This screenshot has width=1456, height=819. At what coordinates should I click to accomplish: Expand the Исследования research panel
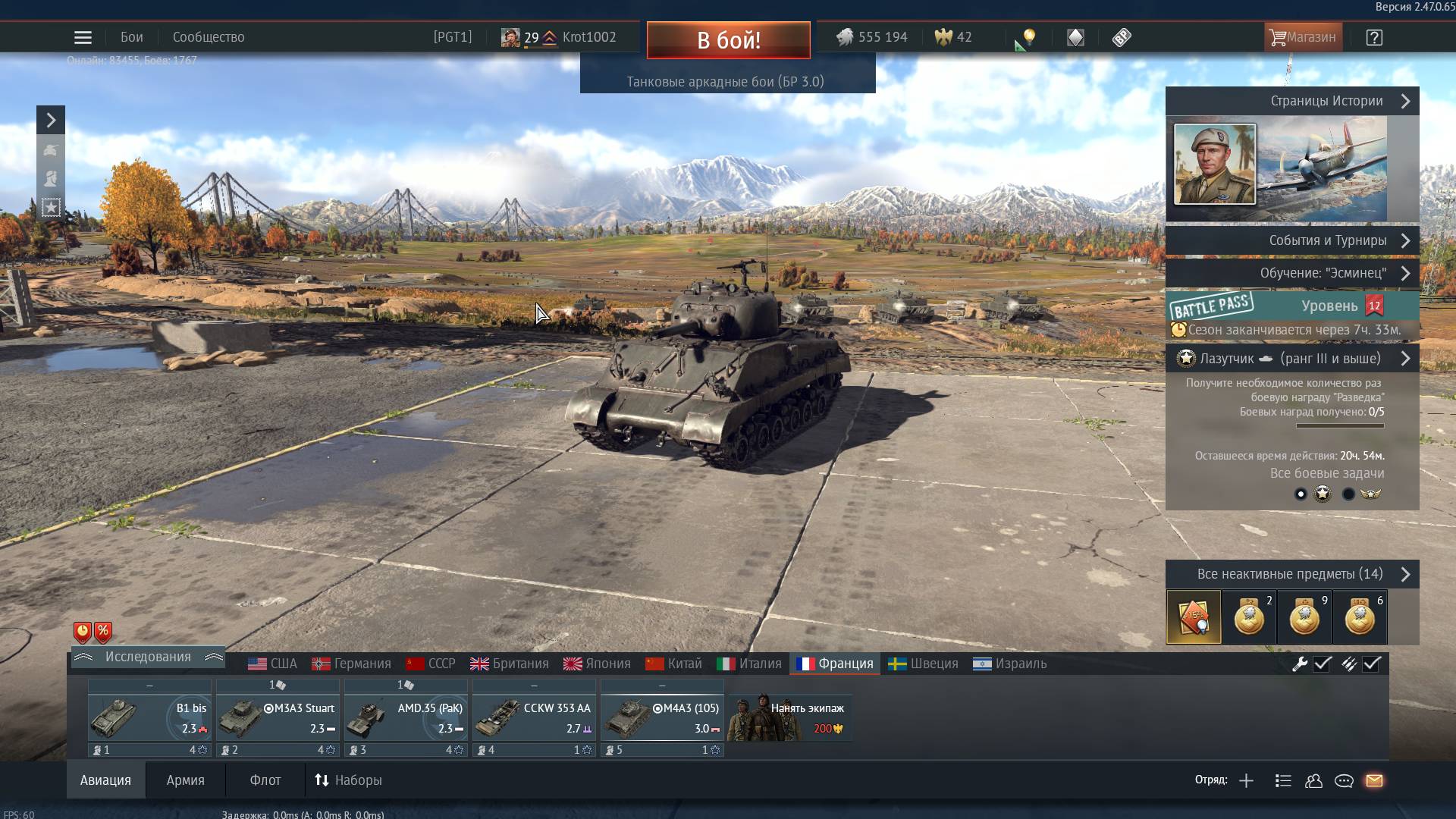(x=149, y=657)
